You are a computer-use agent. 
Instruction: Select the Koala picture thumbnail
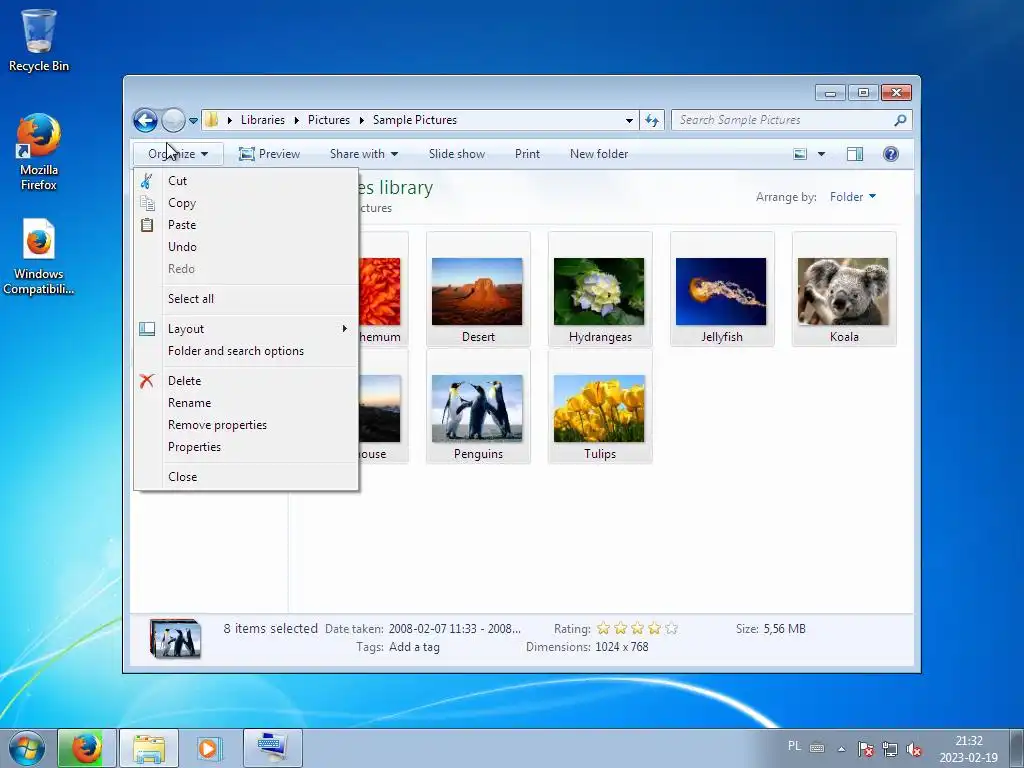[x=844, y=289]
